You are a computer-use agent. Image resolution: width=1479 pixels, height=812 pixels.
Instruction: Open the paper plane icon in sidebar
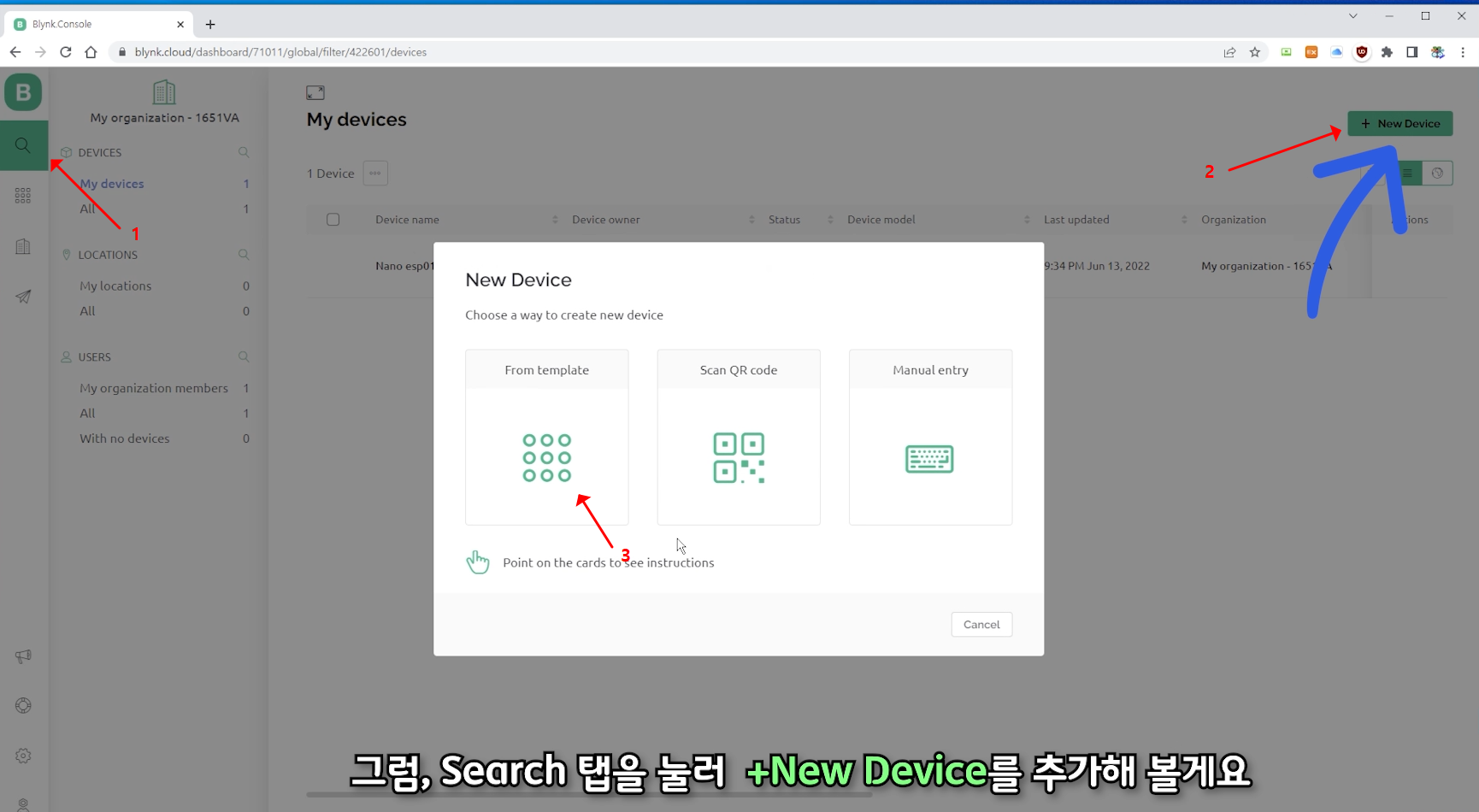click(23, 297)
